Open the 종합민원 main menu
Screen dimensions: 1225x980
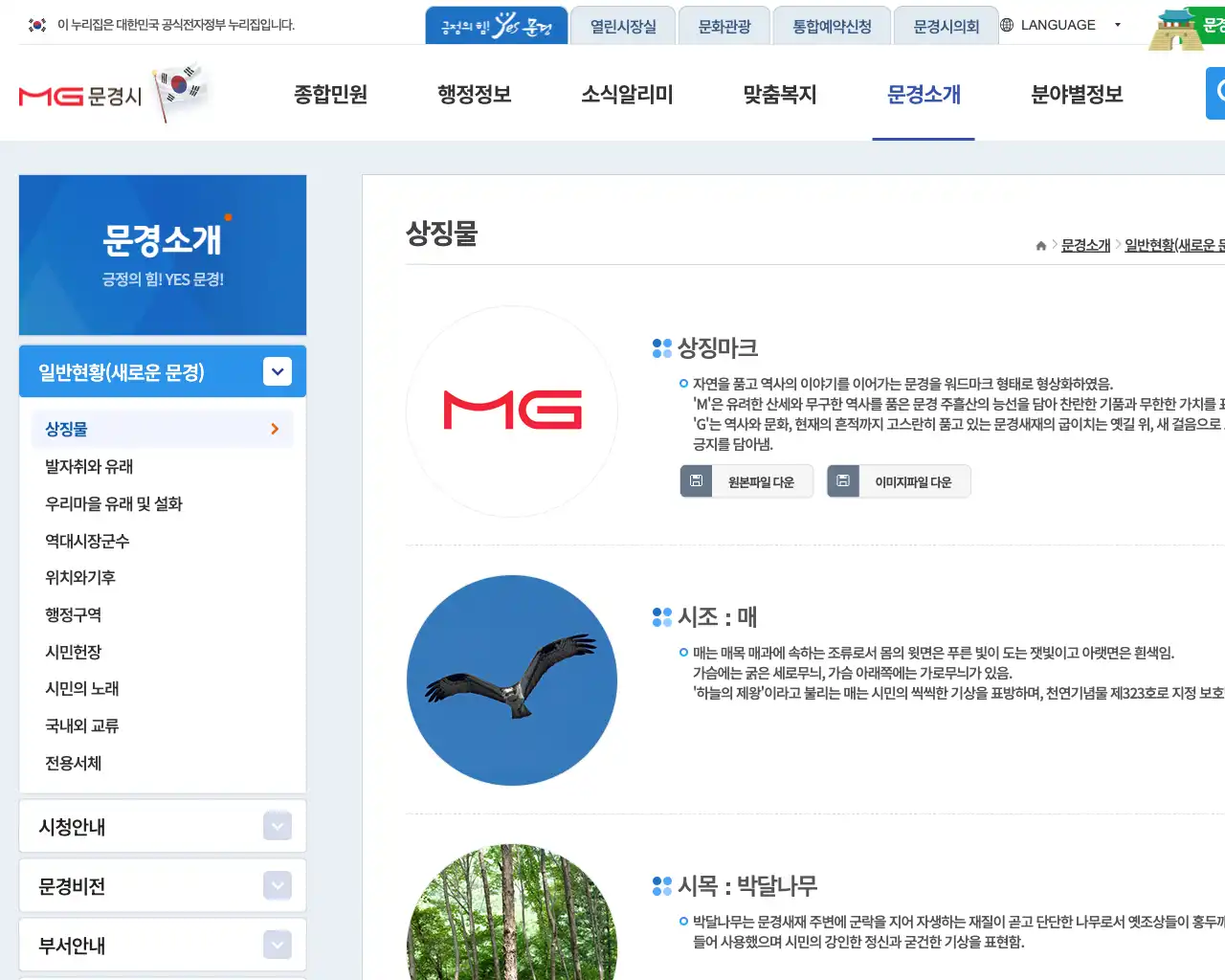(x=330, y=94)
